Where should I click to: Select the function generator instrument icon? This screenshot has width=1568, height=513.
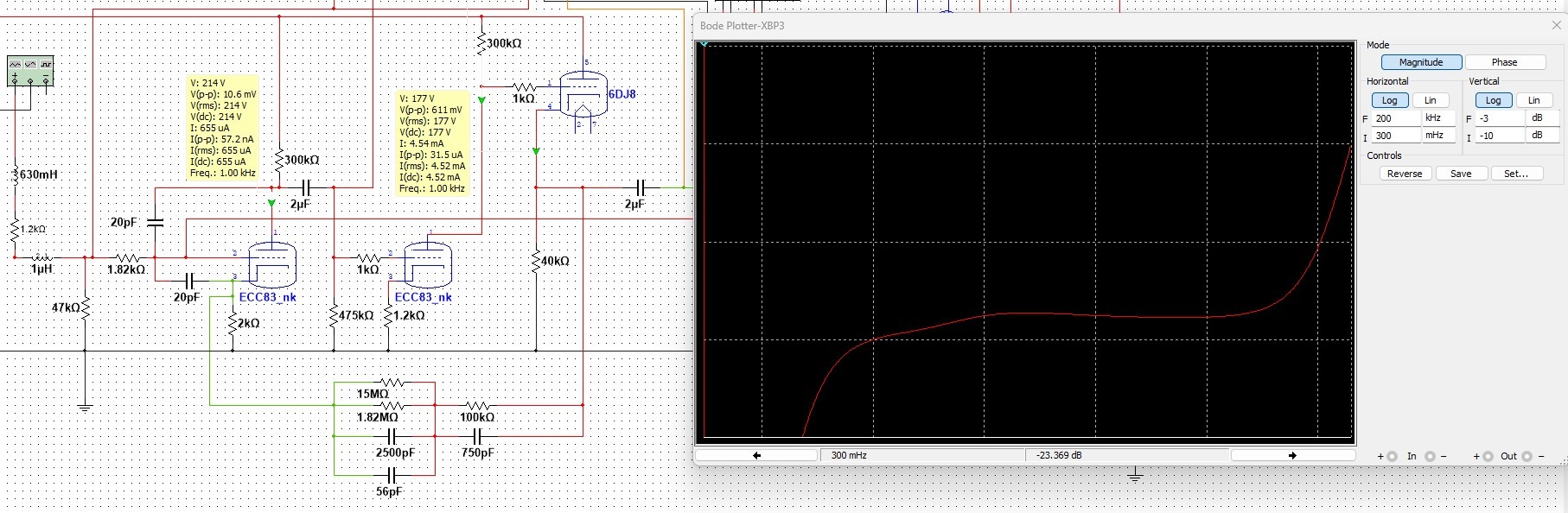[x=30, y=72]
